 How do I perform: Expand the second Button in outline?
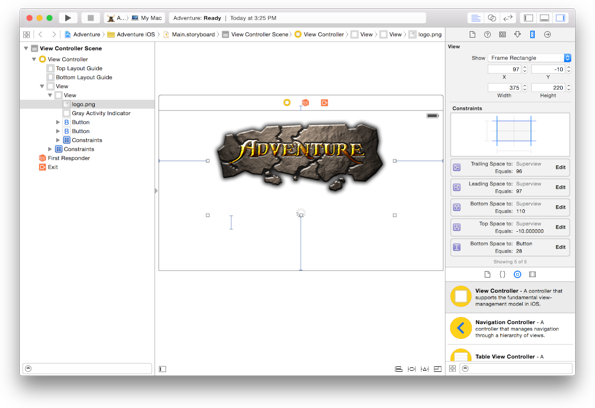[x=58, y=131]
